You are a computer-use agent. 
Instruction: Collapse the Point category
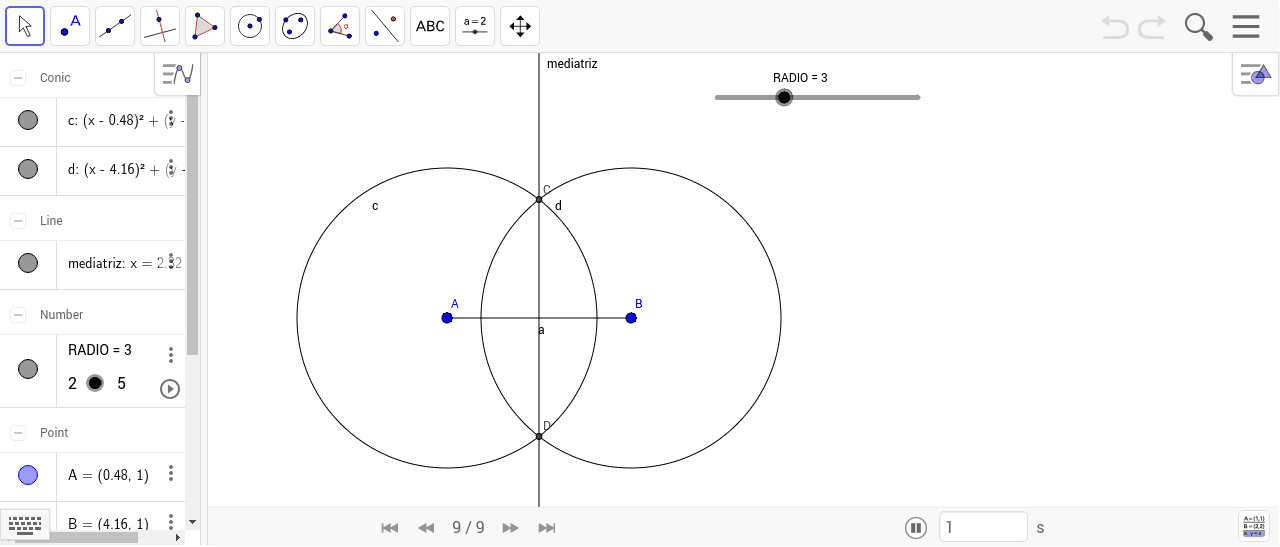point(18,432)
